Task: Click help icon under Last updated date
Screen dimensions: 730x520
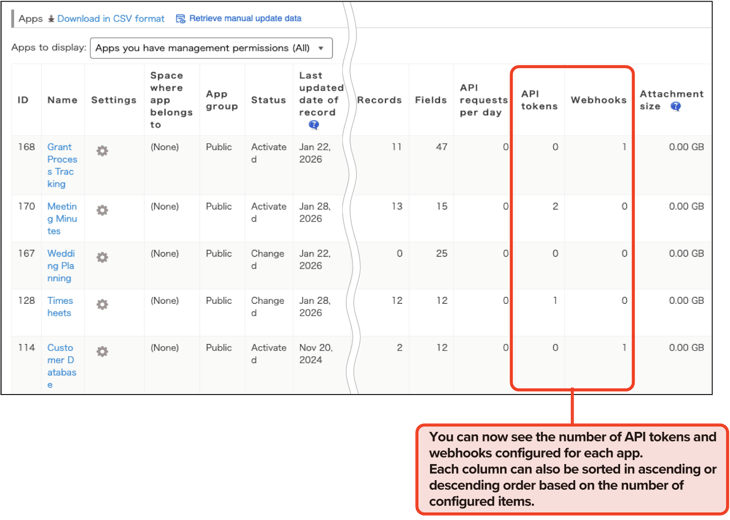Action: point(314,126)
